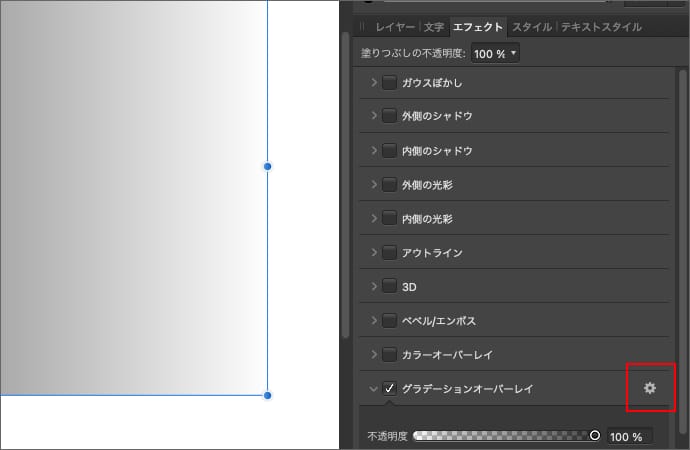
Task: Switch to the レイヤー tab
Action: 396,27
